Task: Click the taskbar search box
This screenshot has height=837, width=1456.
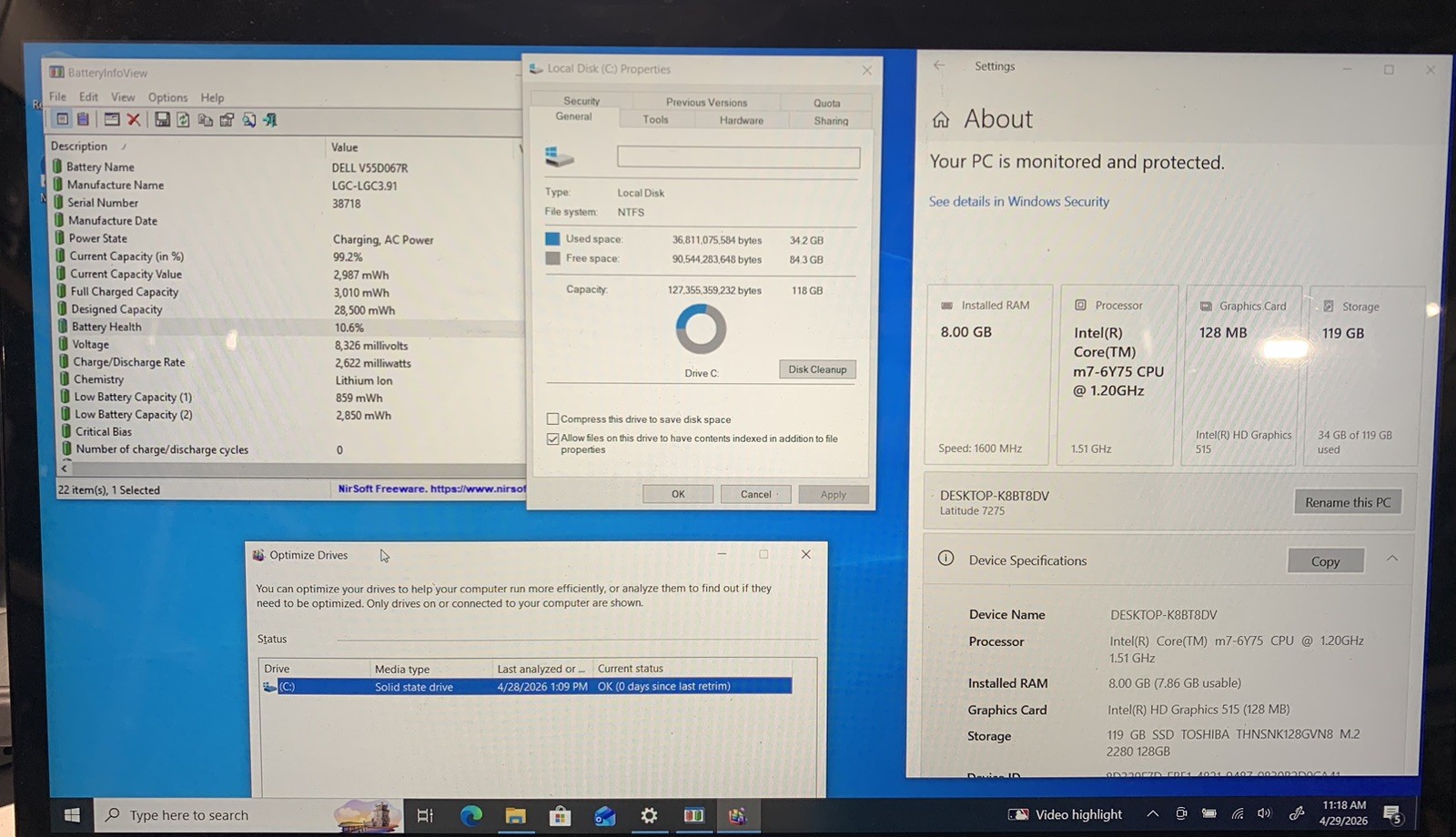Action: (x=248, y=815)
